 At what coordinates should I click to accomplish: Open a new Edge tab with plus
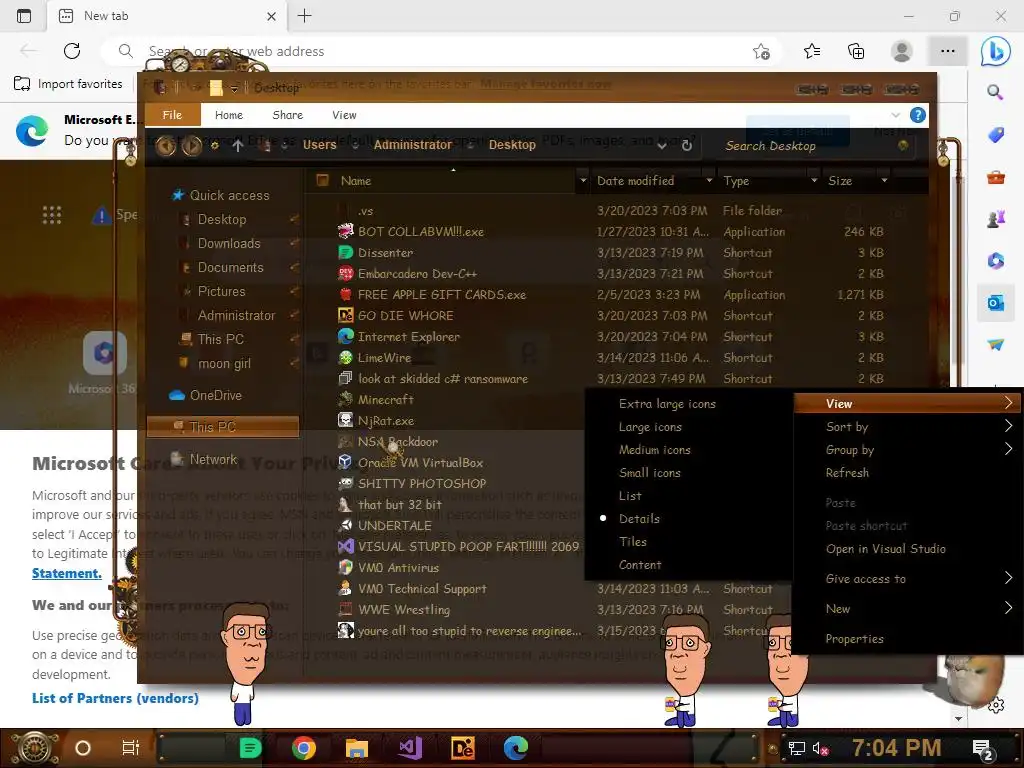tap(304, 16)
